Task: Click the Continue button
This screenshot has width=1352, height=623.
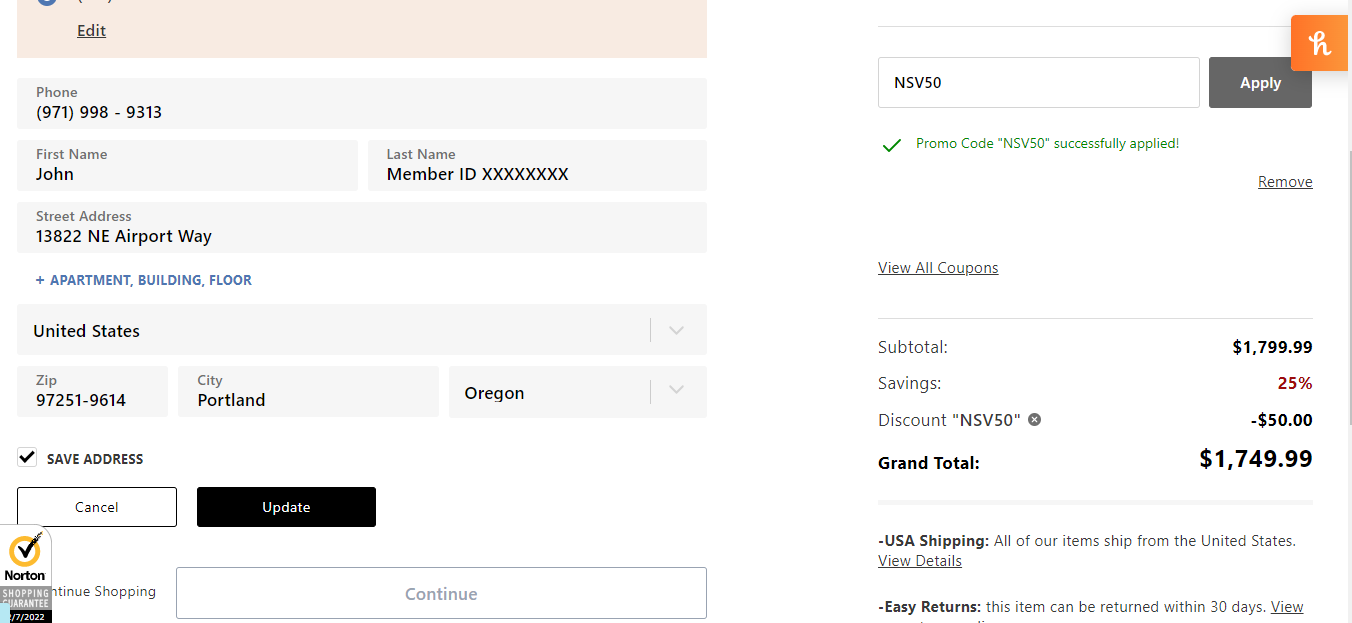Action: click(x=441, y=594)
